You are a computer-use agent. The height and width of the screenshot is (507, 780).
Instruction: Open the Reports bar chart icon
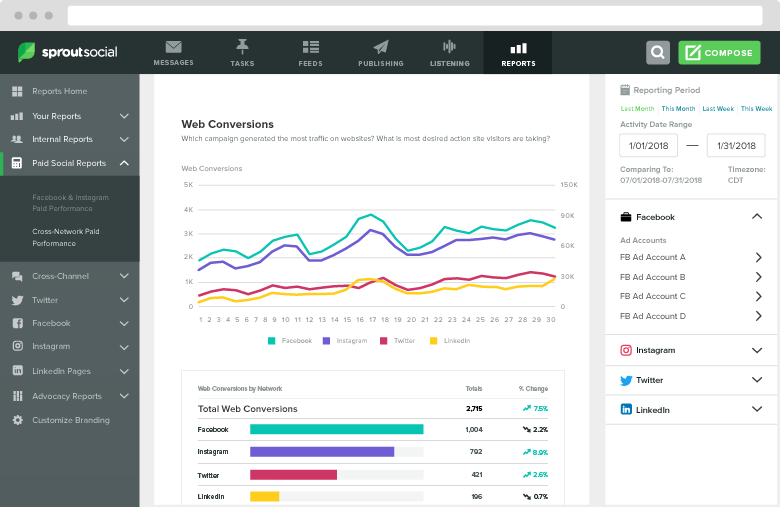pyautogui.click(x=518, y=48)
